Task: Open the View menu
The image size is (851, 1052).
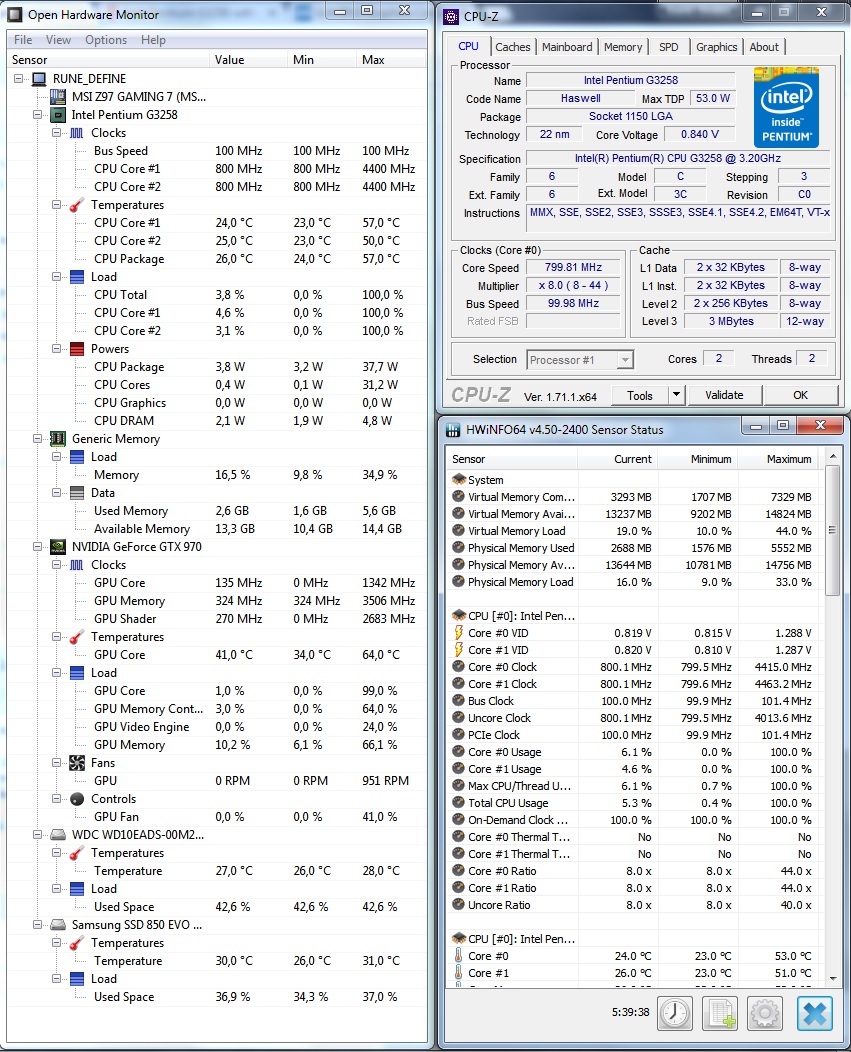Action: pyautogui.click(x=58, y=40)
